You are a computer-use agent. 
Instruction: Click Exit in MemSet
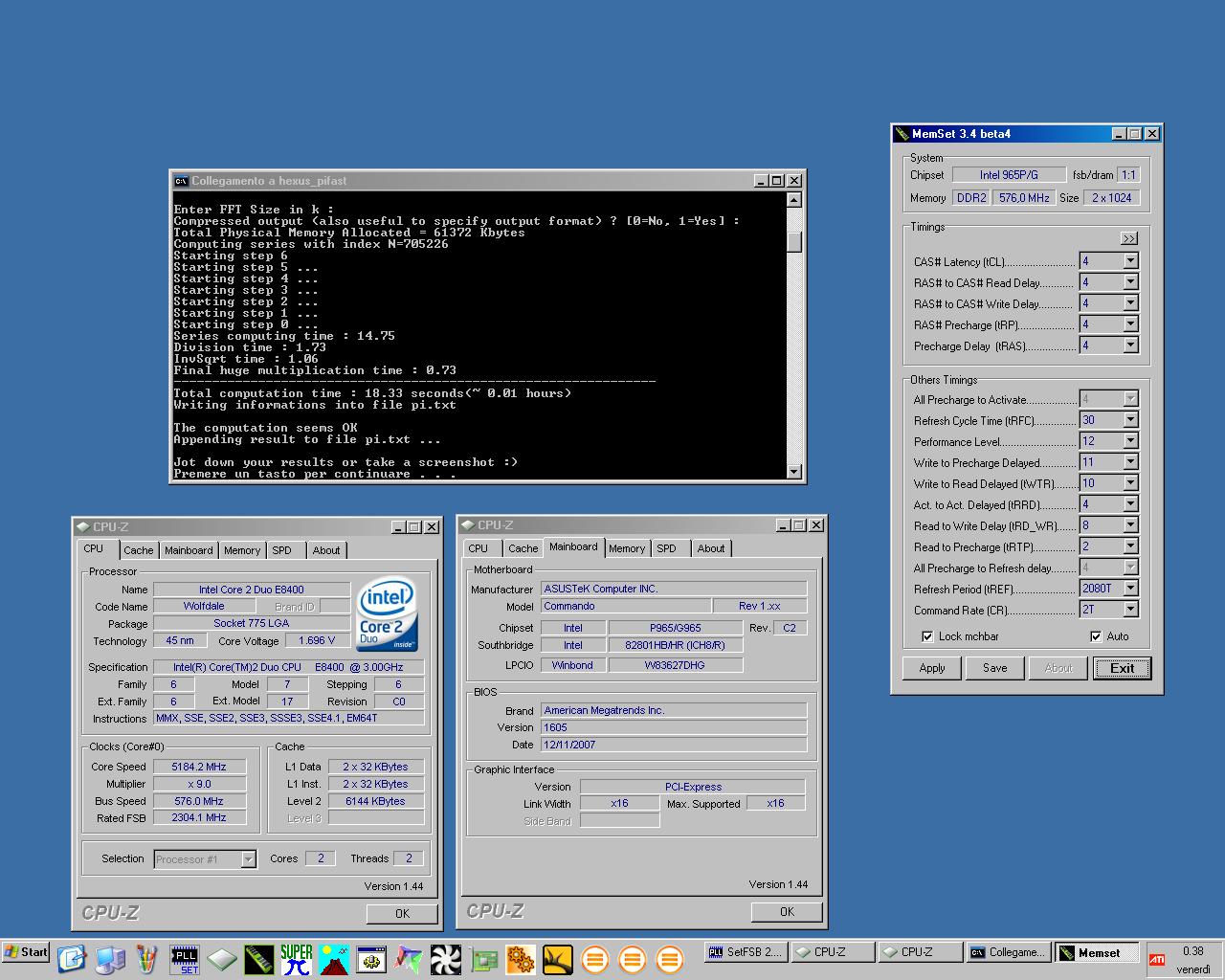(x=1122, y=668)
